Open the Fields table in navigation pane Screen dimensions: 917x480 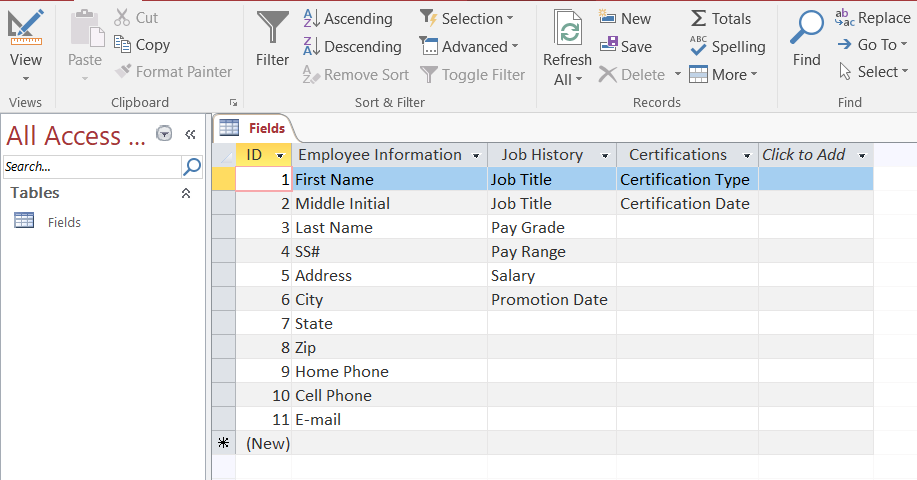(x=64, y=222)
